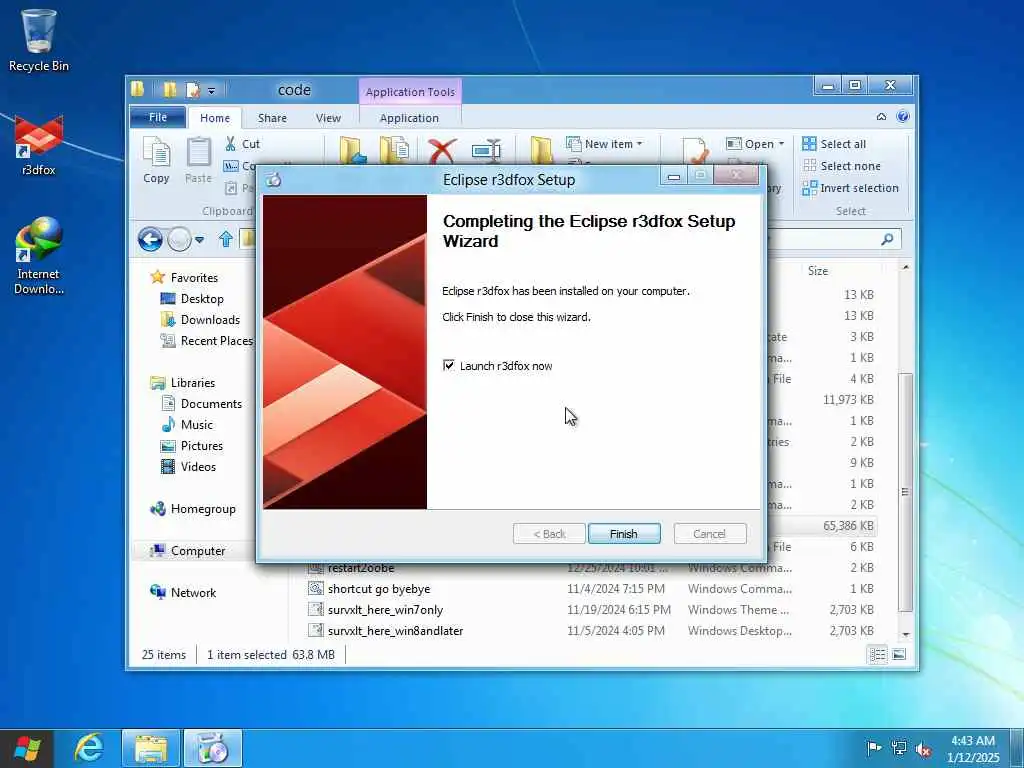This screenshot has height=768, width=1024.
Task: Select the file survxlt_here_win8andlater
Action: coord(395,630)
